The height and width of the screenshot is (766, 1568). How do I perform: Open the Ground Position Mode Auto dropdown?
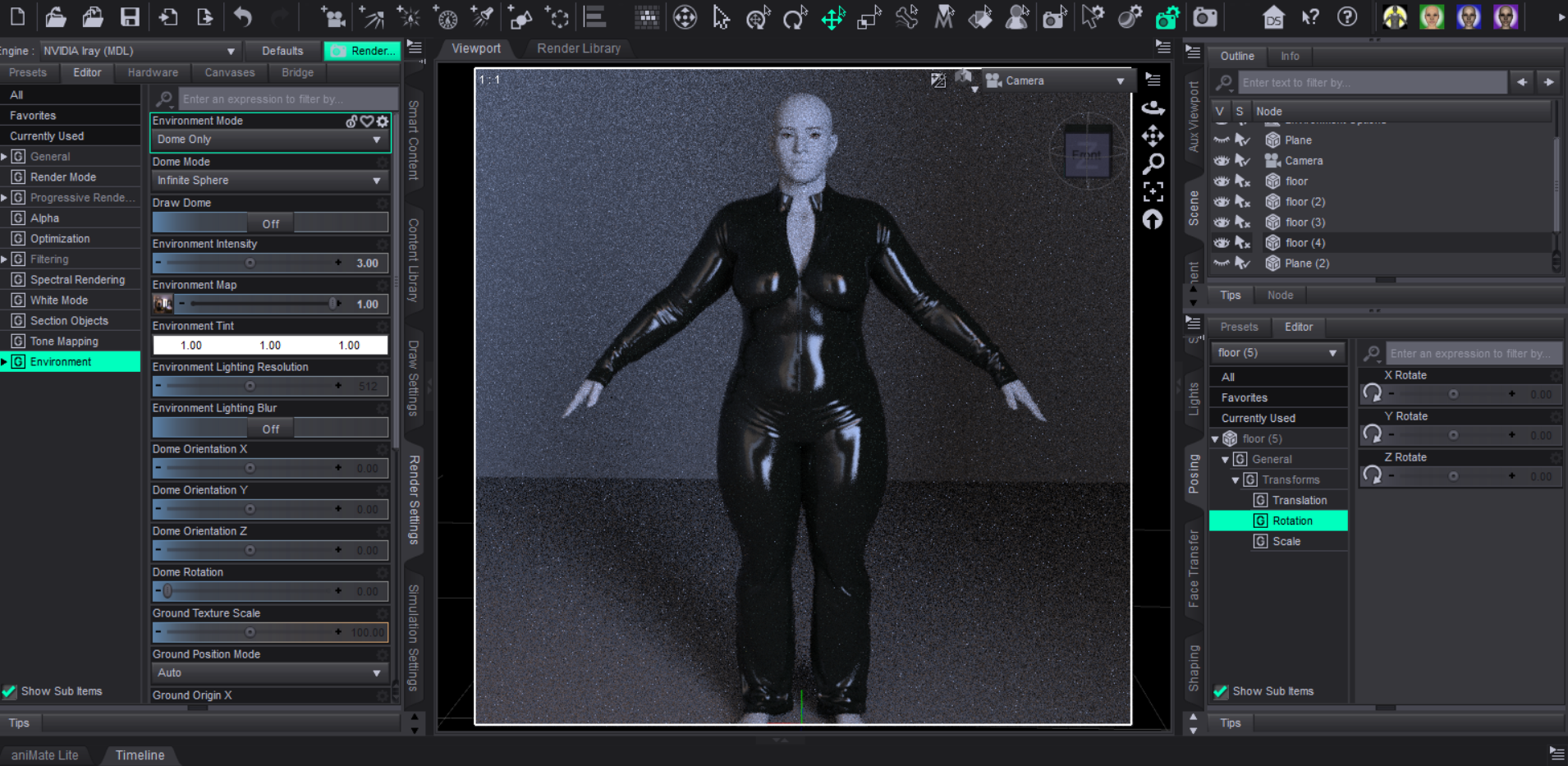tap(270, 673)
